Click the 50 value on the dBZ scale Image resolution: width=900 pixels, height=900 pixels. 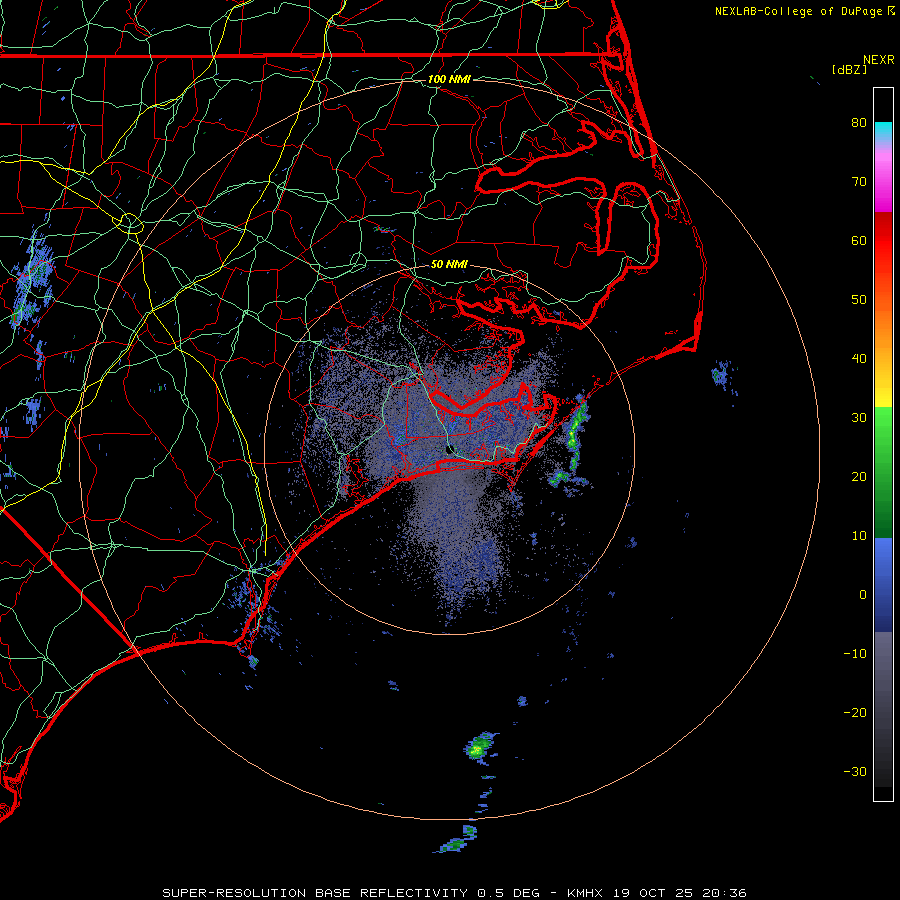859,300
